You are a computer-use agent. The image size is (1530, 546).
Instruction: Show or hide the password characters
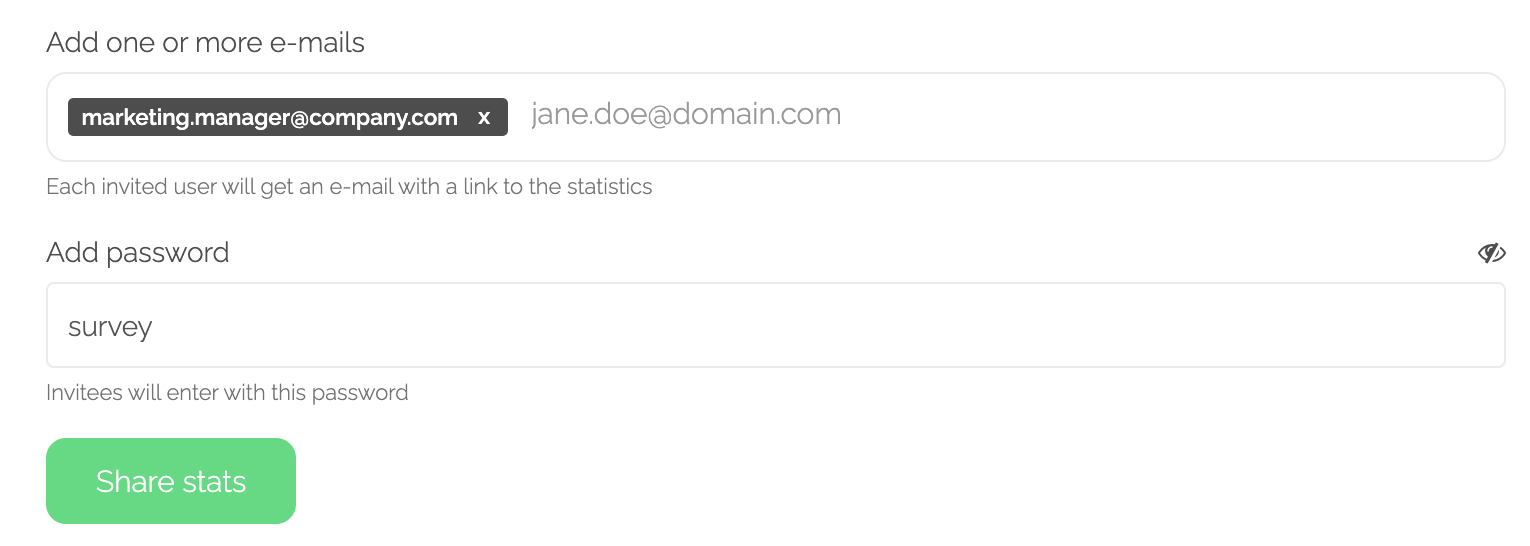(1491, 253)
